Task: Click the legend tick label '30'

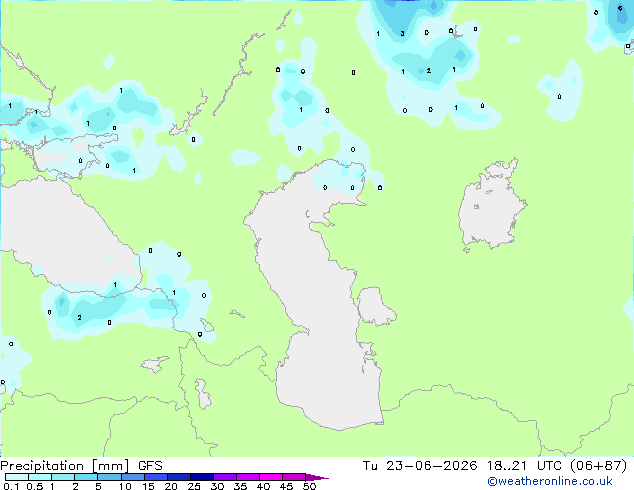Action: [217, 486]
